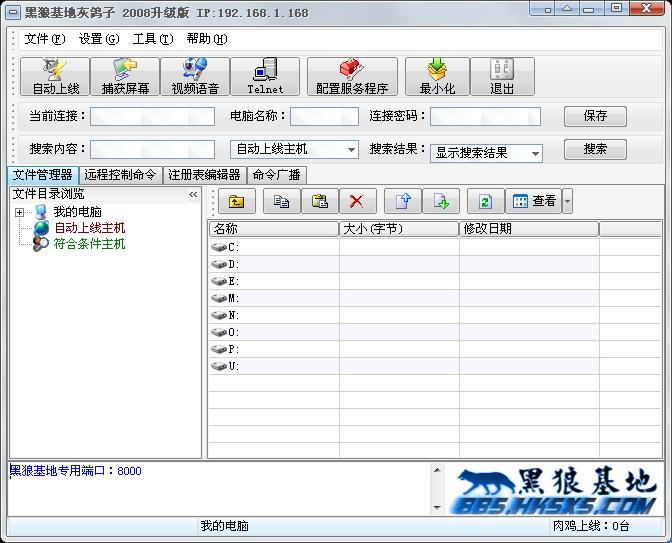Click the 自动上线 toolbar button
Image resolution: width=672 pixels, height=543 pixels.
coord(55,77)
